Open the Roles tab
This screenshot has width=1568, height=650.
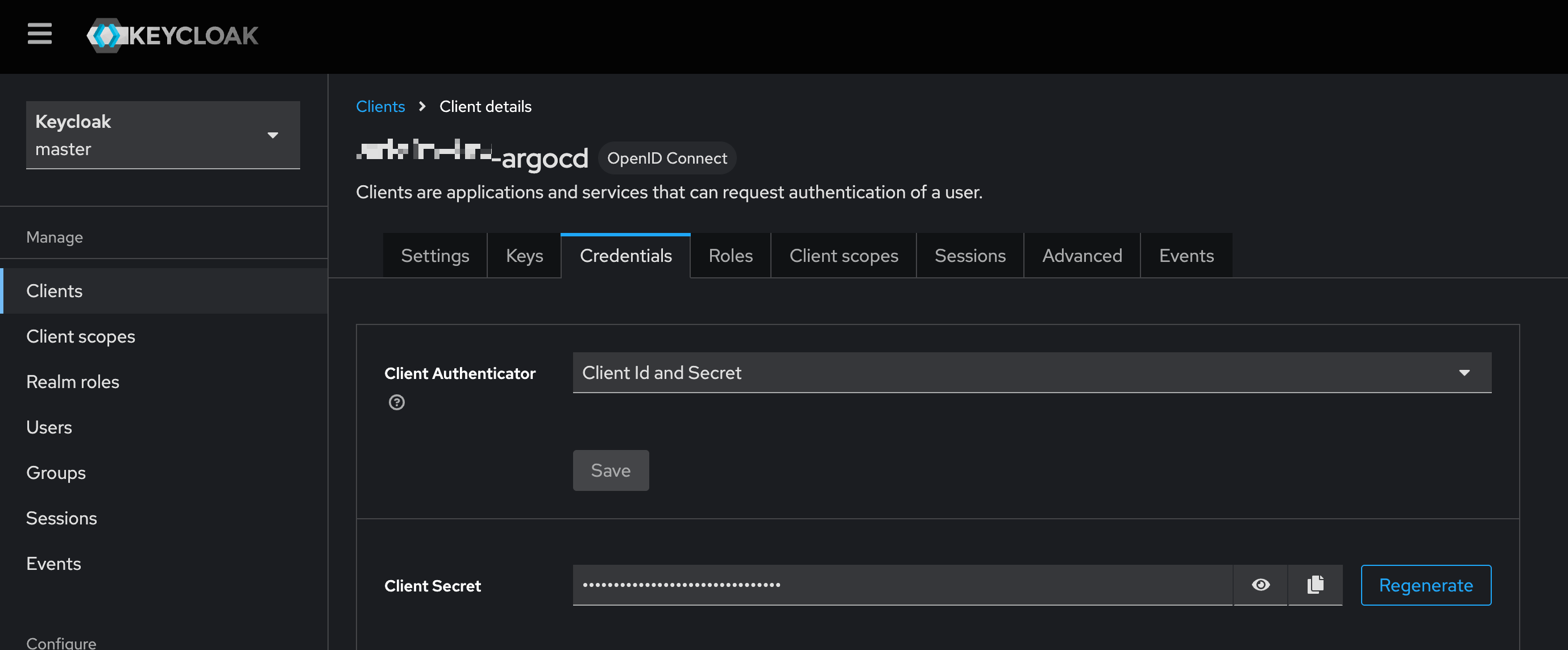click(x=731, y=256)
